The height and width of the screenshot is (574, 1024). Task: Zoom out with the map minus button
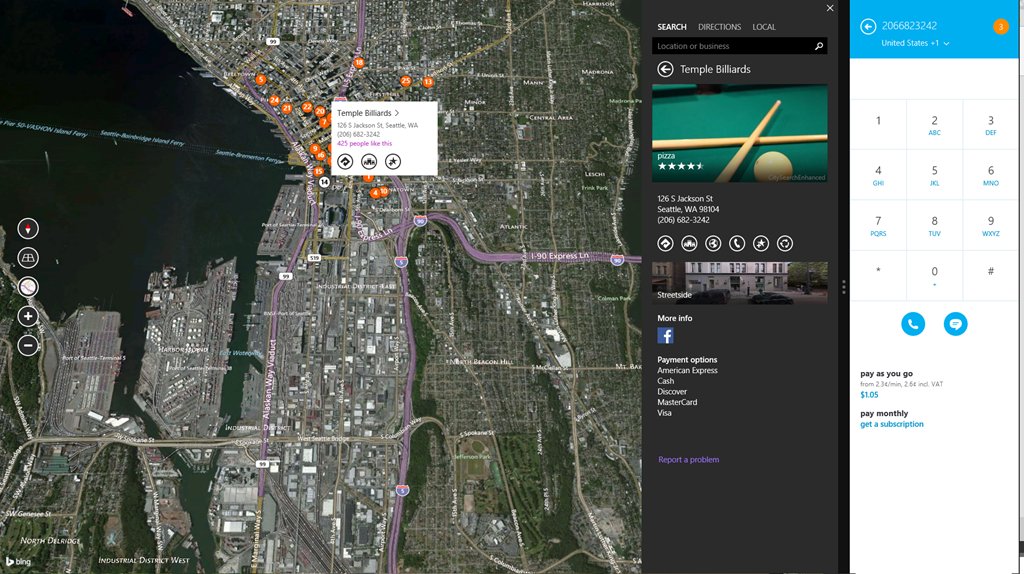coord(28,345)
